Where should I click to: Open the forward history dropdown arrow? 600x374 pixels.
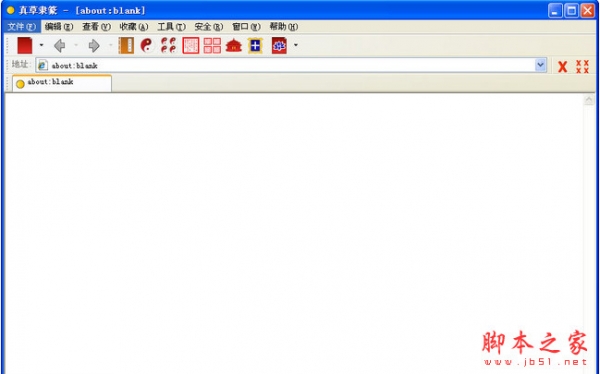click(111, 45)
